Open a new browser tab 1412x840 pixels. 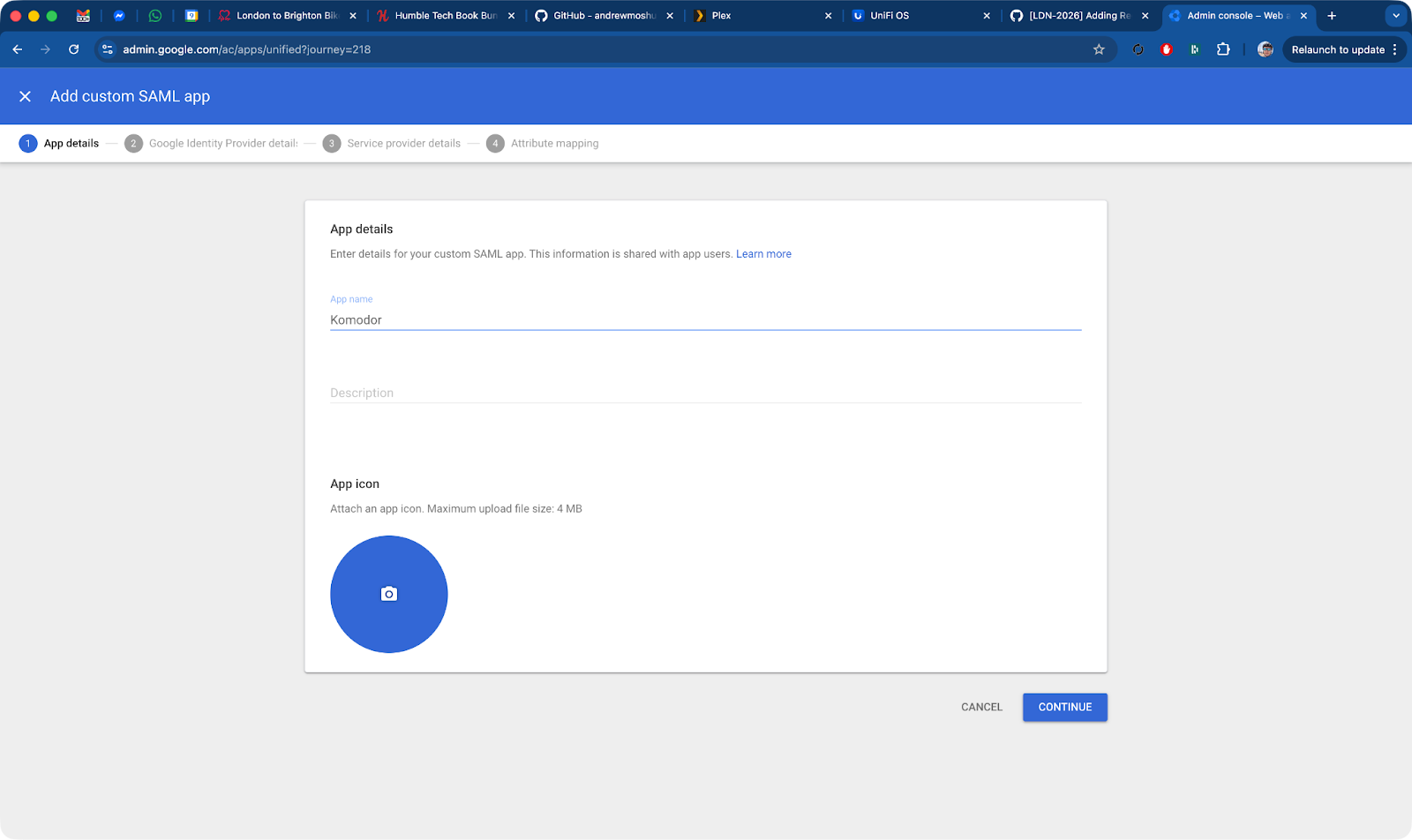(x=1332, y=16)
